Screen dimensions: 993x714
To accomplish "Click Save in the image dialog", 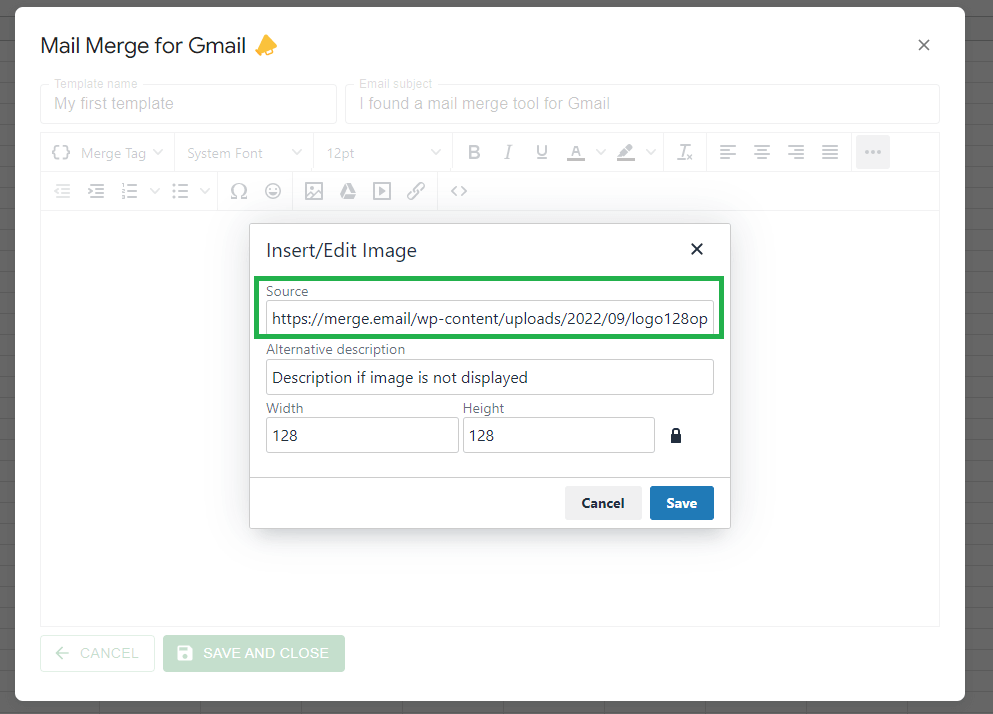I will pyautogui.click(x=681, y=503).
